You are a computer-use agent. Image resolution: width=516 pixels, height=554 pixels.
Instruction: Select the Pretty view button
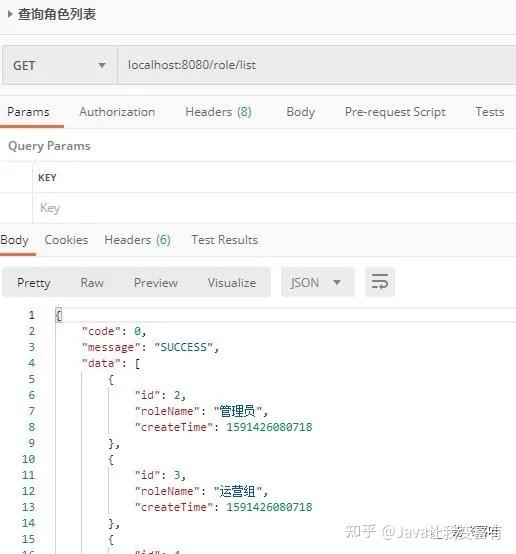tap(34, 283)
